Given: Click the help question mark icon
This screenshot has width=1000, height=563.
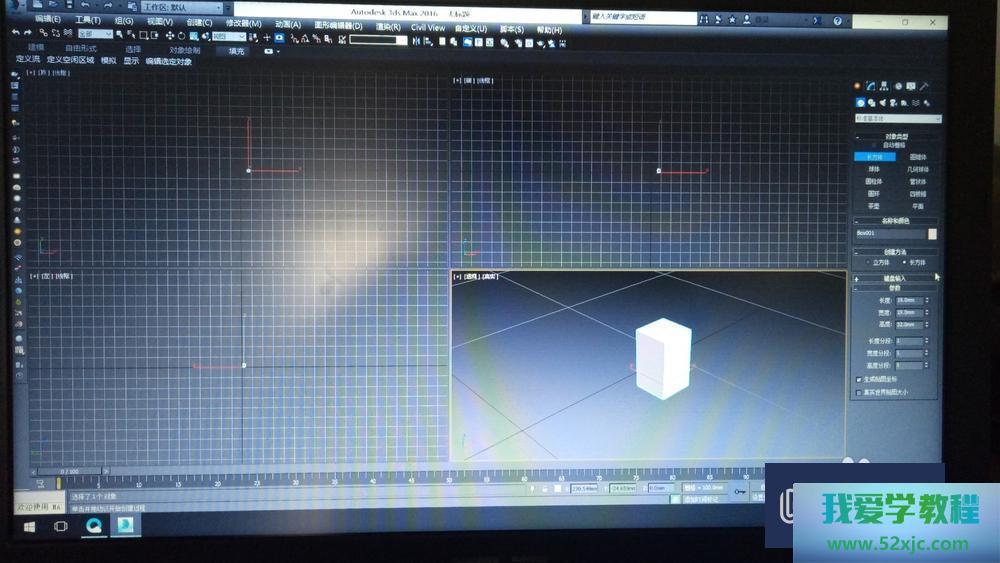Looking at the screenshot, I should (x=837, y=21).
